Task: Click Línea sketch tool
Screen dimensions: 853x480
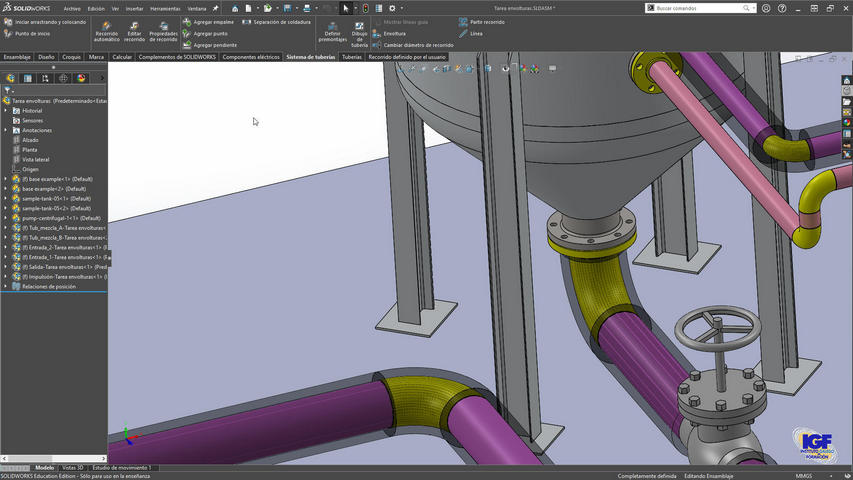Action: pos(471,33)
